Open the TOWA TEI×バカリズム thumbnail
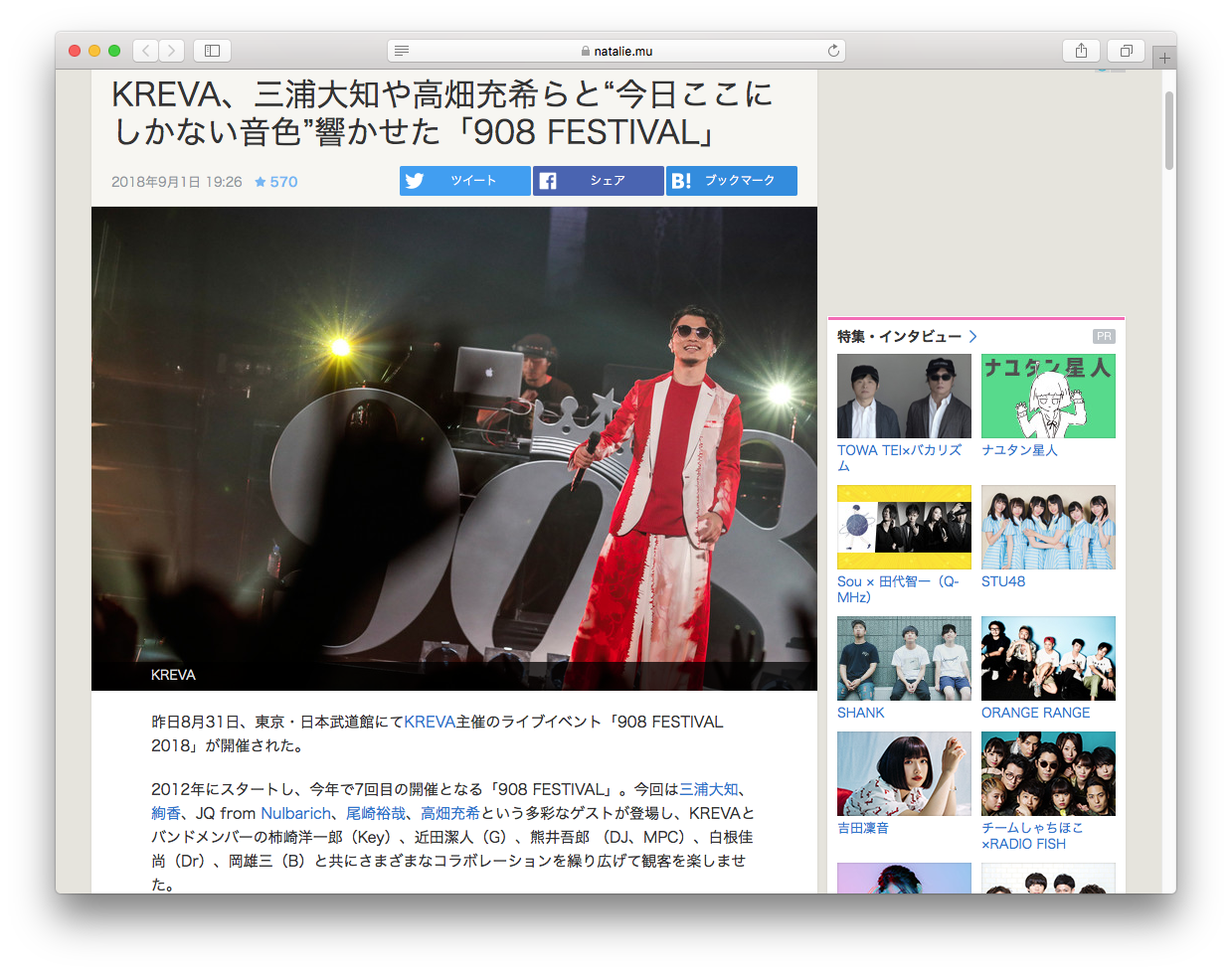Image resolution: width=1232 pixels, height=973 pixels. pyautogui.click(x=904, y=397)
